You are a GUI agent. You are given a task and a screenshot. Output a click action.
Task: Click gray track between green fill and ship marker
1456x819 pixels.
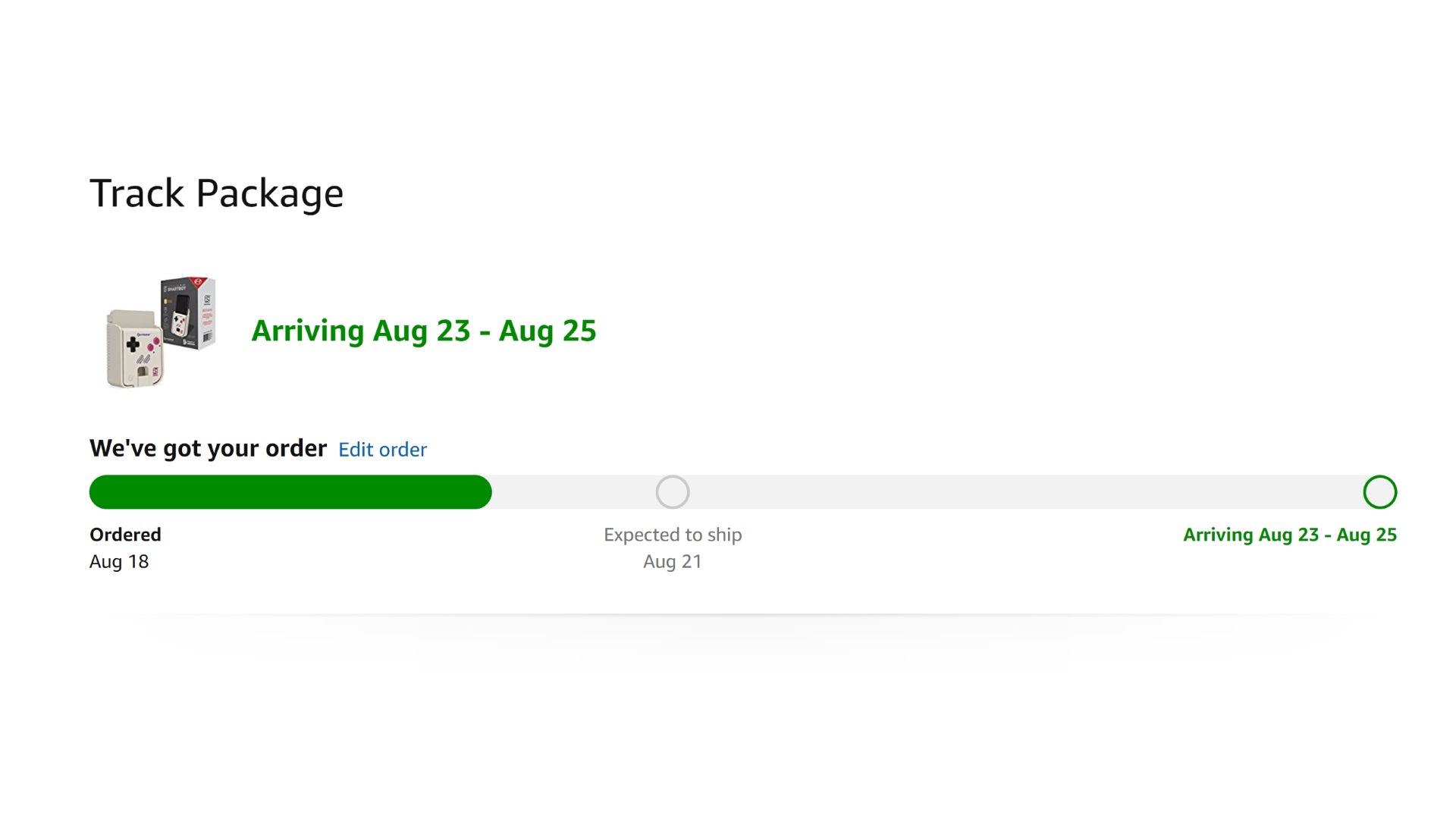pyautogui.click(x=573, y=492)
